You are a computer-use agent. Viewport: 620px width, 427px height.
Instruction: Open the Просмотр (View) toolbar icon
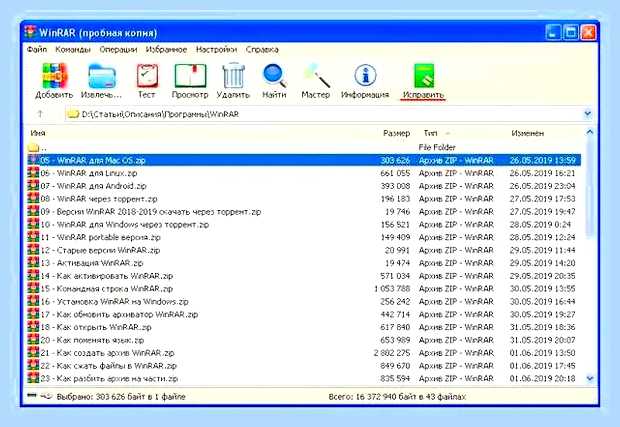click(190, 76)
